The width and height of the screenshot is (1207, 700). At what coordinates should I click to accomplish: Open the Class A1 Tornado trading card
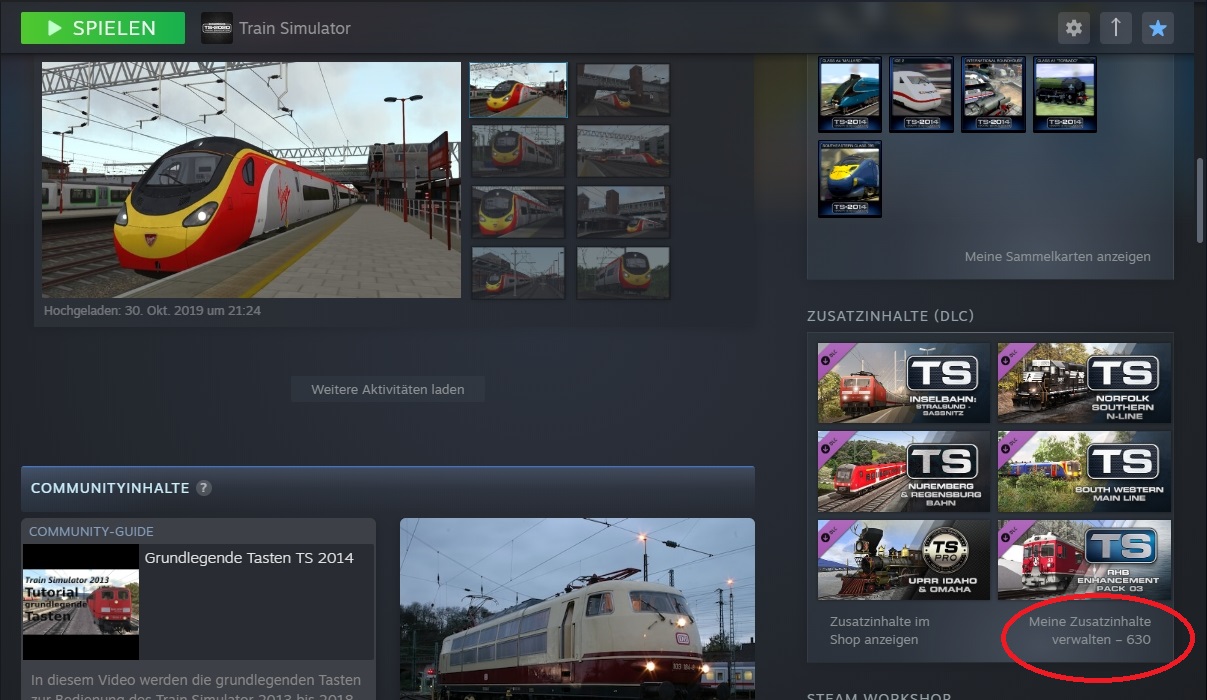[x=1065, y=94]
